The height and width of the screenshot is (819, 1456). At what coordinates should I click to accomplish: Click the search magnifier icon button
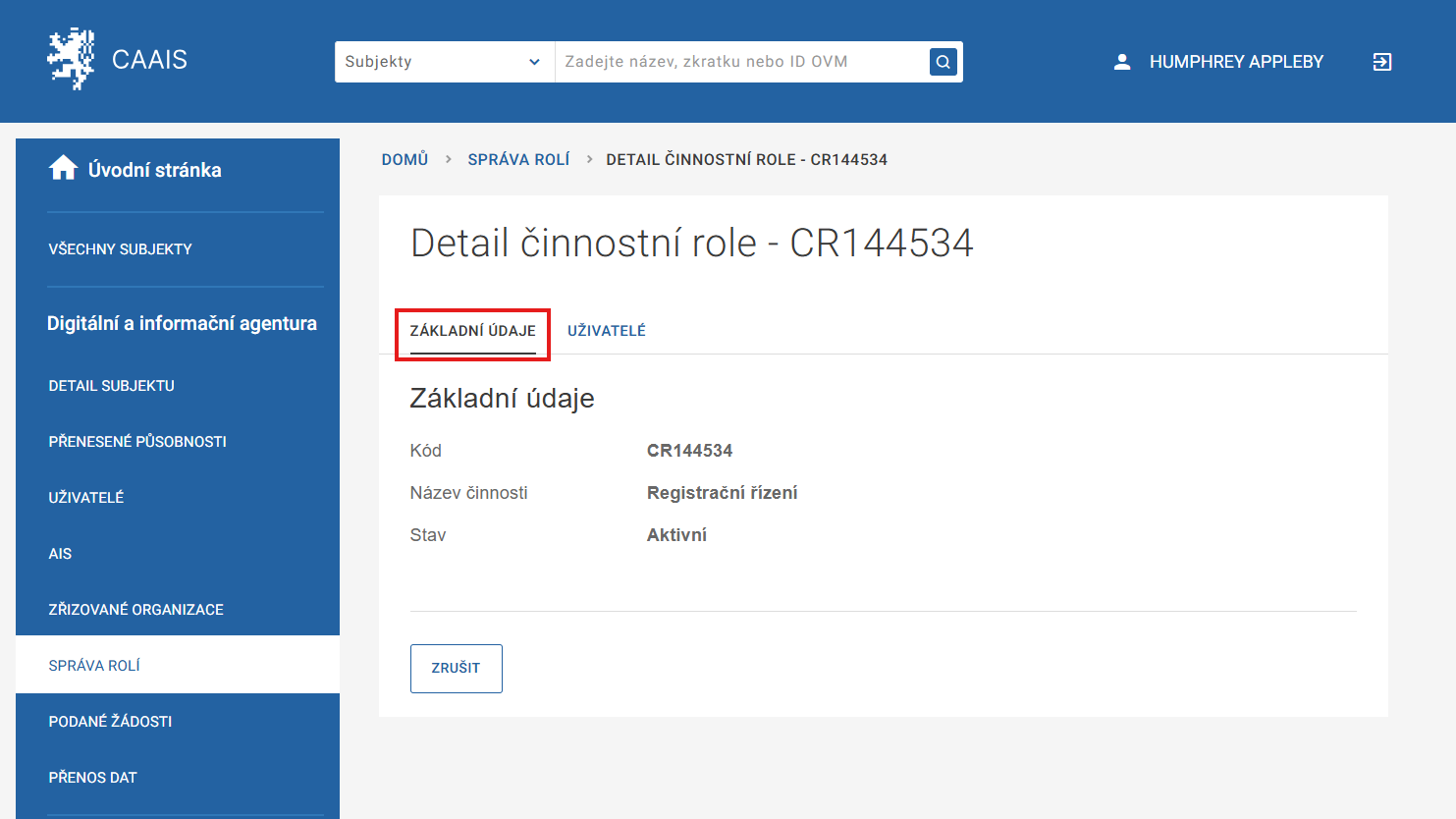(943, 62)
